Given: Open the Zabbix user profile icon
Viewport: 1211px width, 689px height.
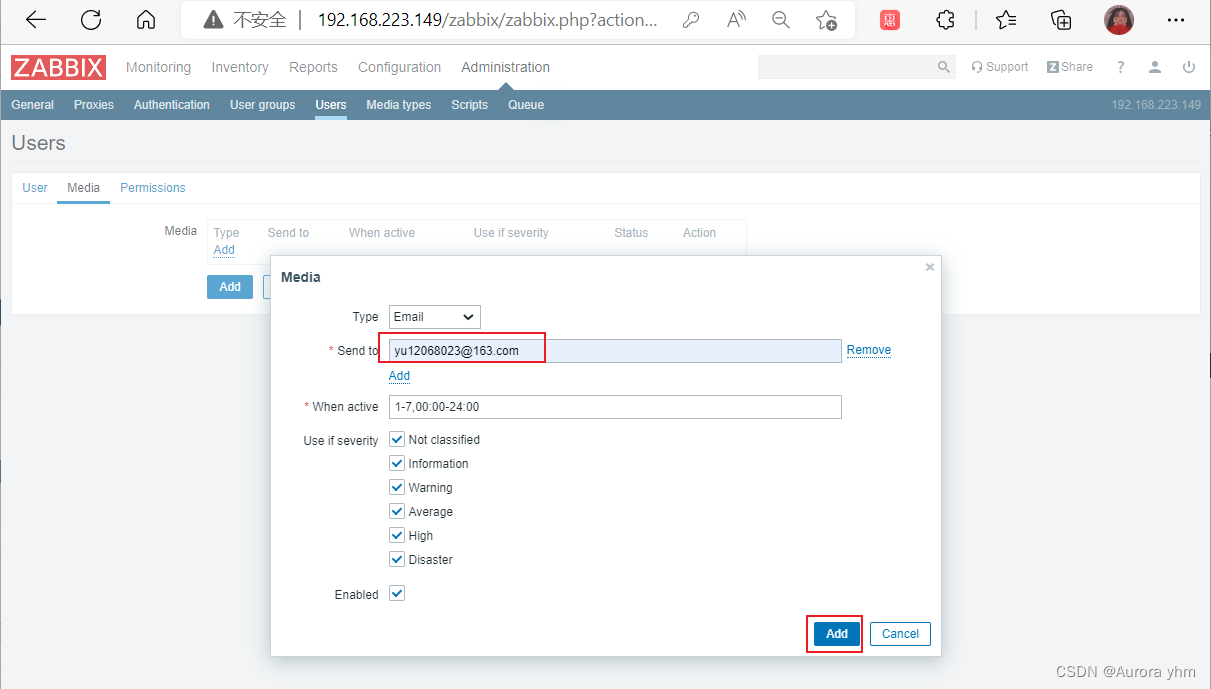Looking at the screenshot, I should [x=1155, y=67].
